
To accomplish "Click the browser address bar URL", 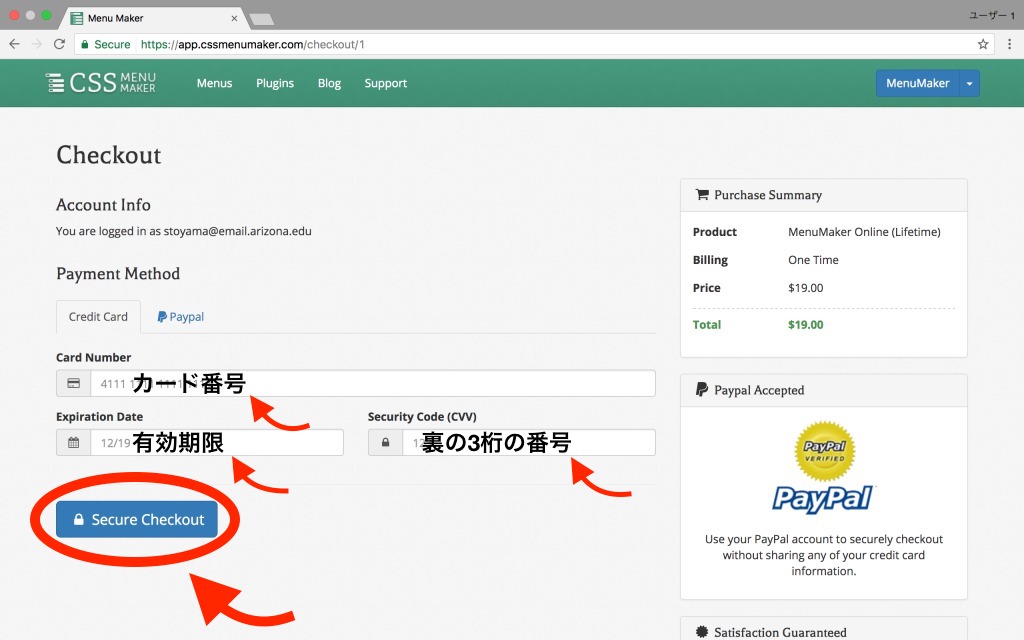I will coord(253,44).
